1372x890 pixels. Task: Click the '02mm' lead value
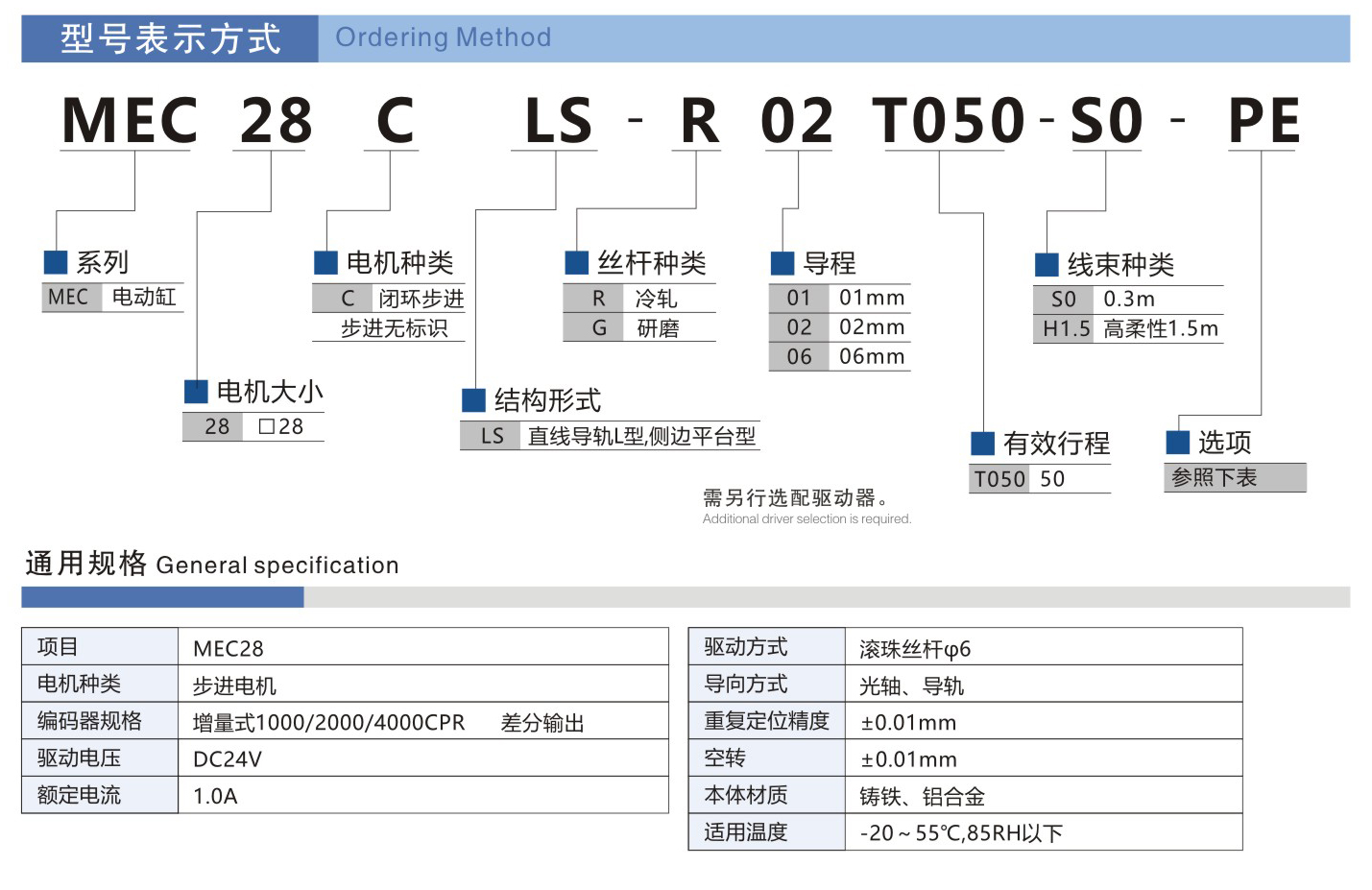click(872, 327)
